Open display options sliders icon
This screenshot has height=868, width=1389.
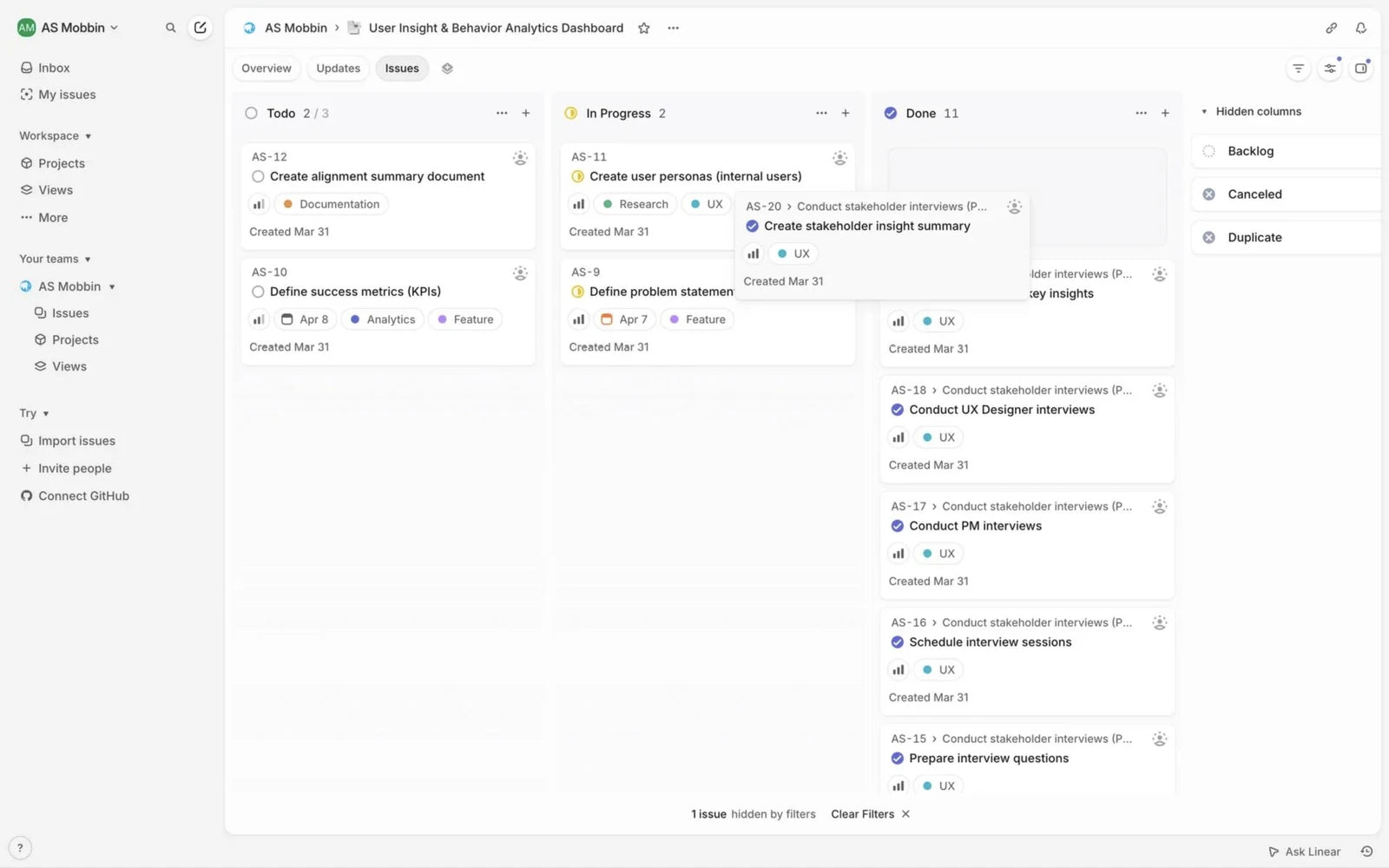click(1330, 69)
